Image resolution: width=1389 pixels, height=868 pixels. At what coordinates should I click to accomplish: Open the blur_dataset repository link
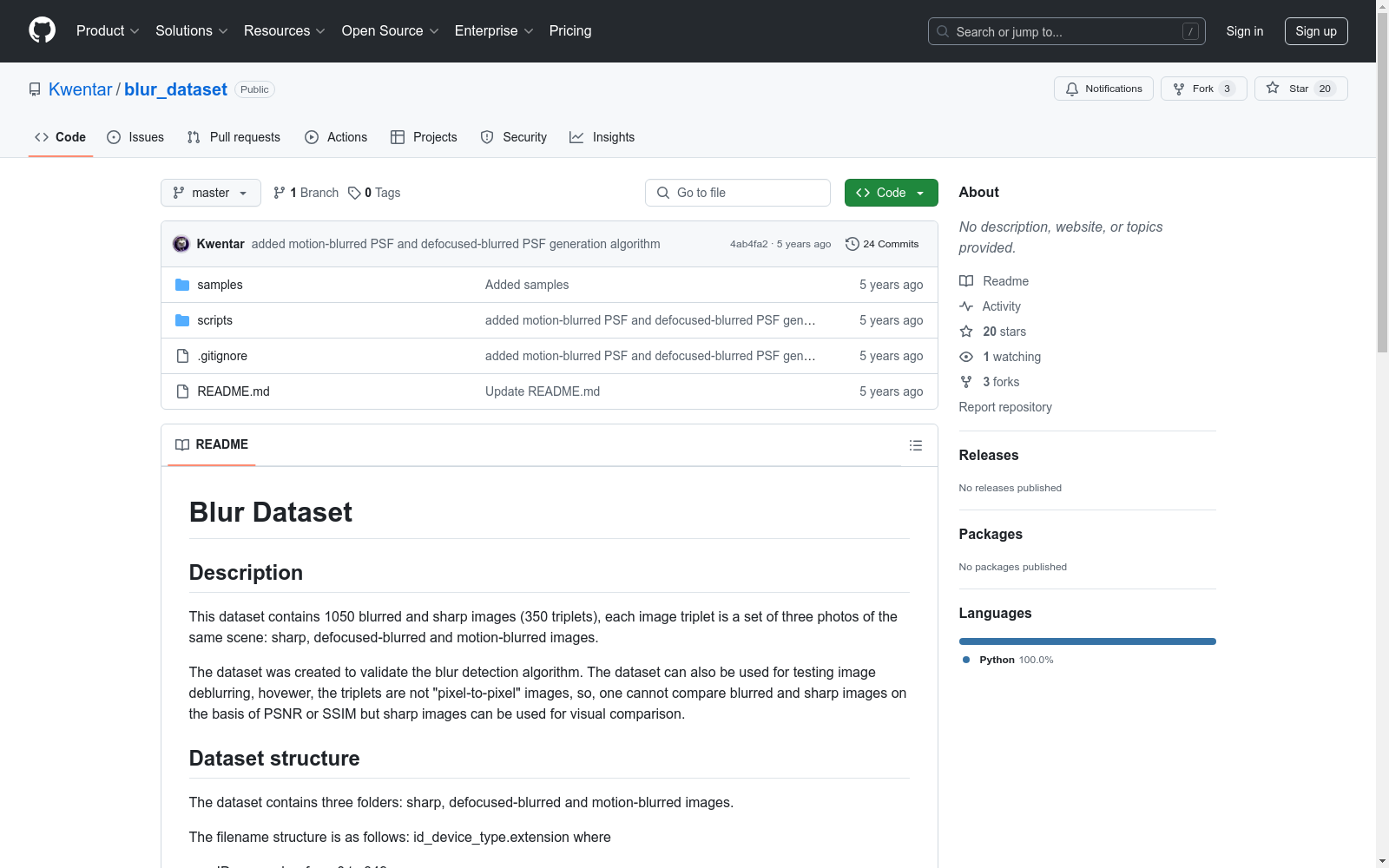175,89
